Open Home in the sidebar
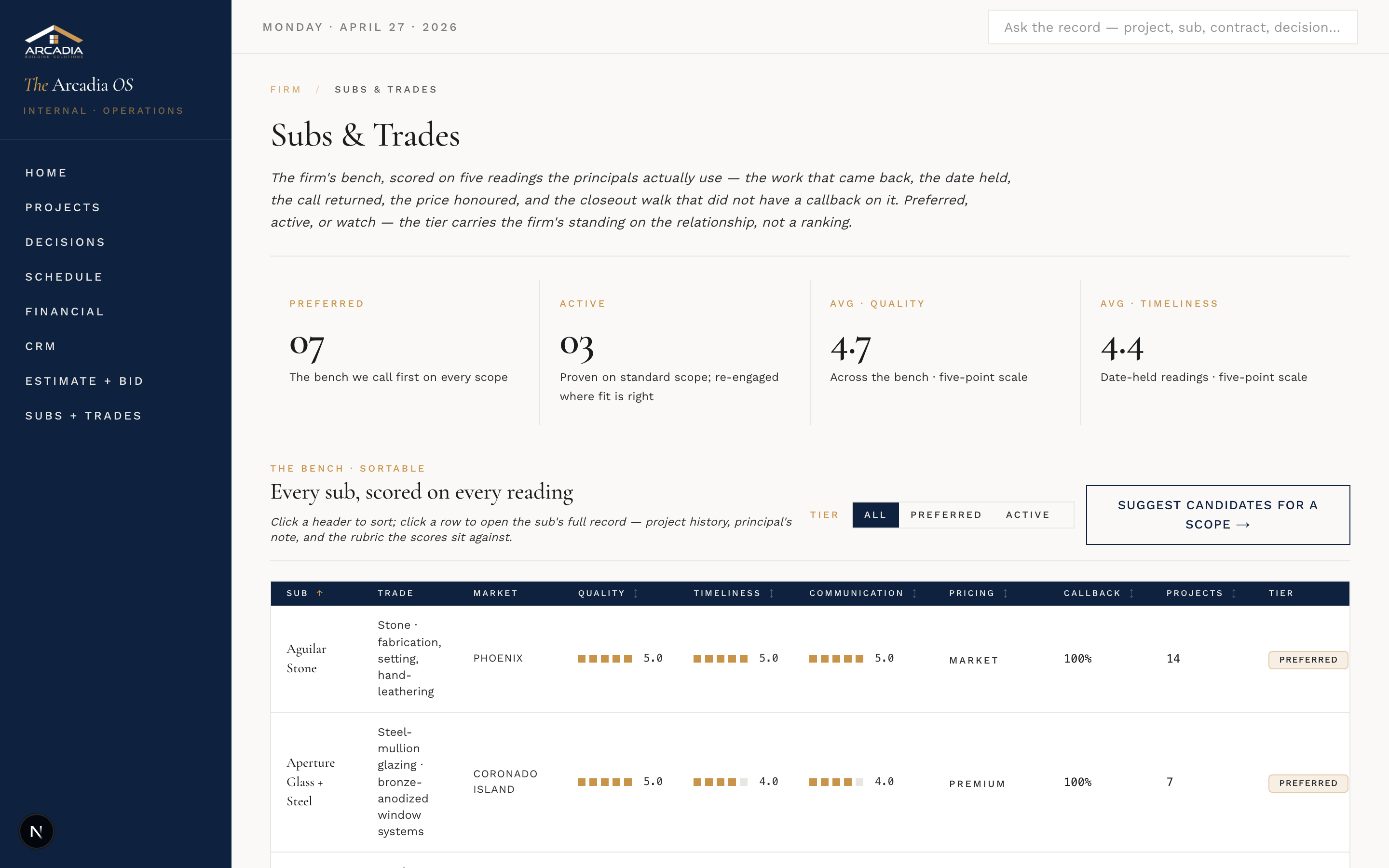This screenshot has height=868, width=1389. (x=46, y=173)
